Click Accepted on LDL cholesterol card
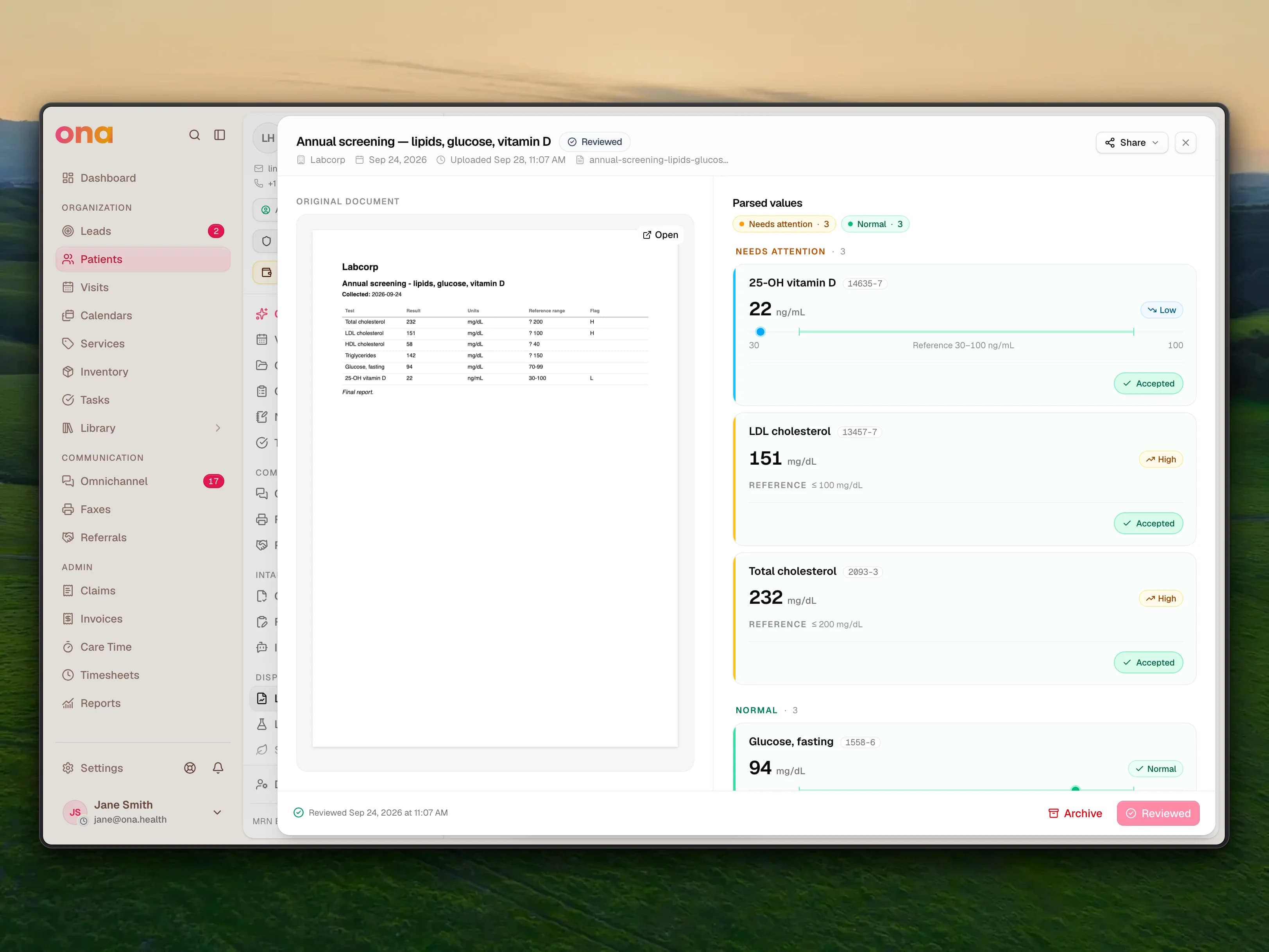Image resolution: width=1269 pixels, height=952 pixels. 1148,524
